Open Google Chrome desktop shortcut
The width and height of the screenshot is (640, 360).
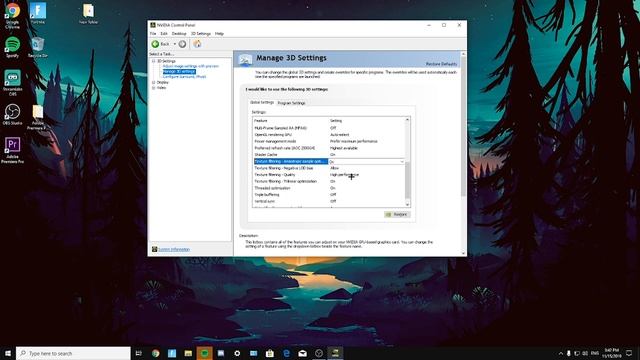pos(12,15)
